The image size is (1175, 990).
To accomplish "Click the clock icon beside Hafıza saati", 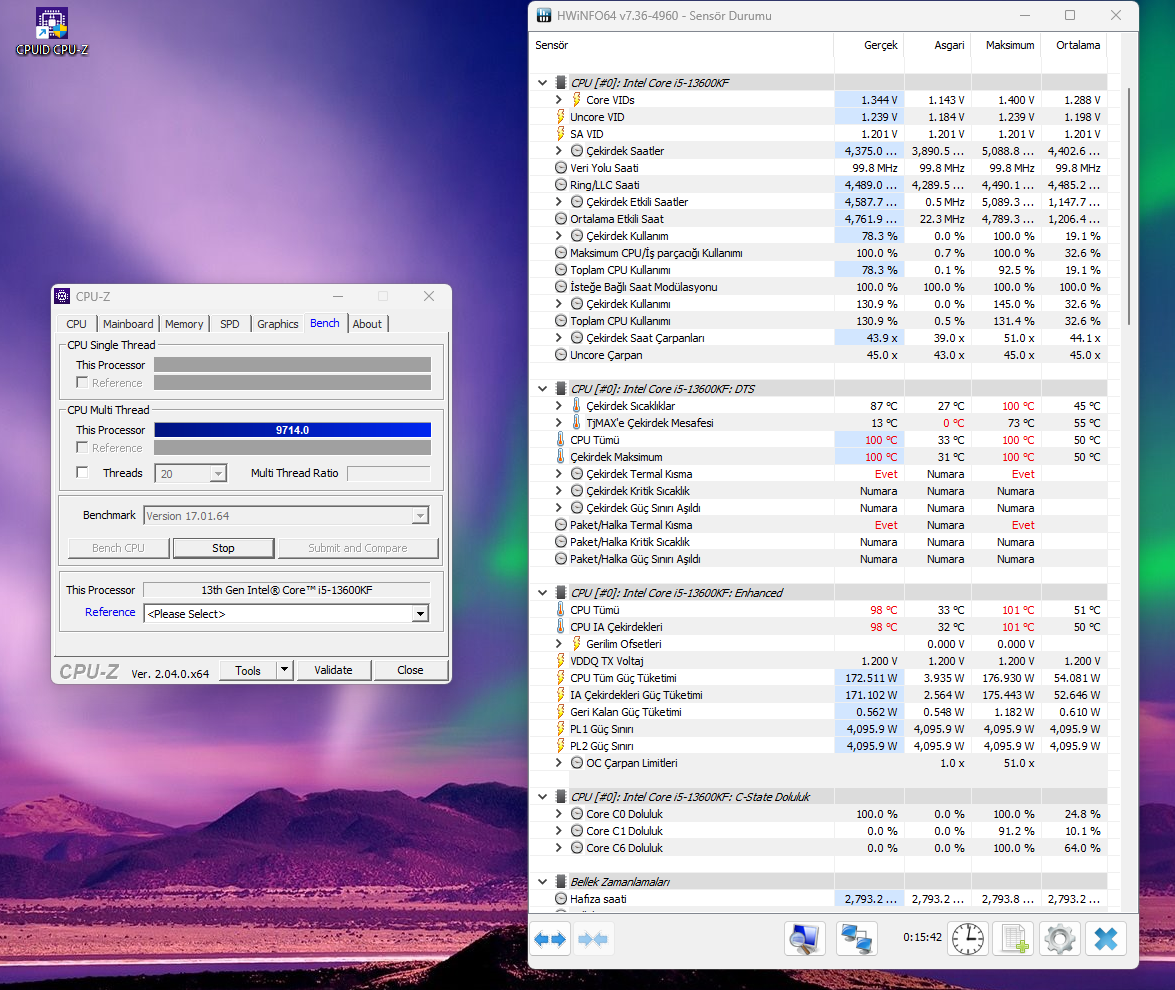I will [x=561, y=899].
